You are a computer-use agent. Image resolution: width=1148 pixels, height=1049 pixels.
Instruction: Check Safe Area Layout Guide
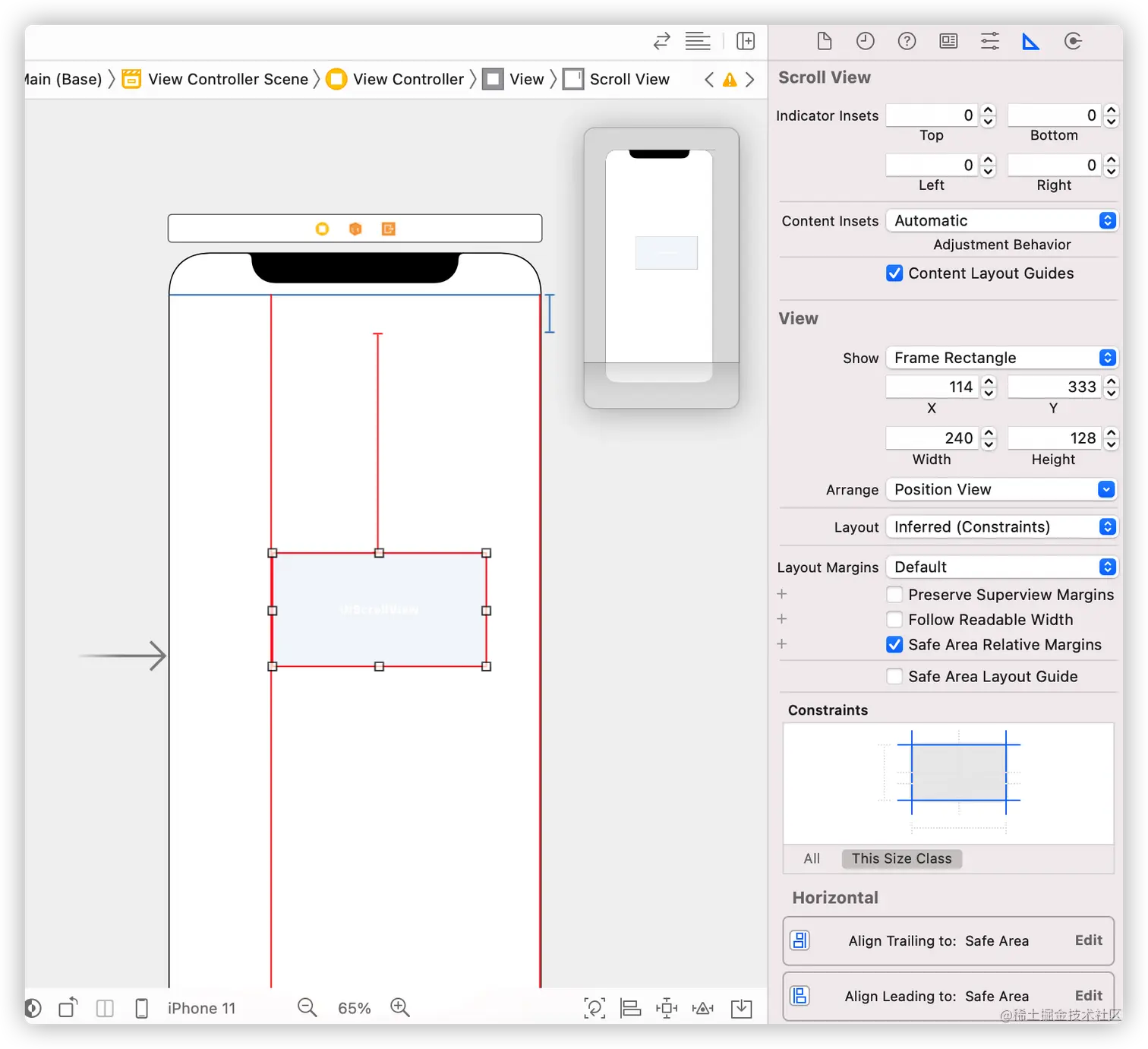pos(894,677)
